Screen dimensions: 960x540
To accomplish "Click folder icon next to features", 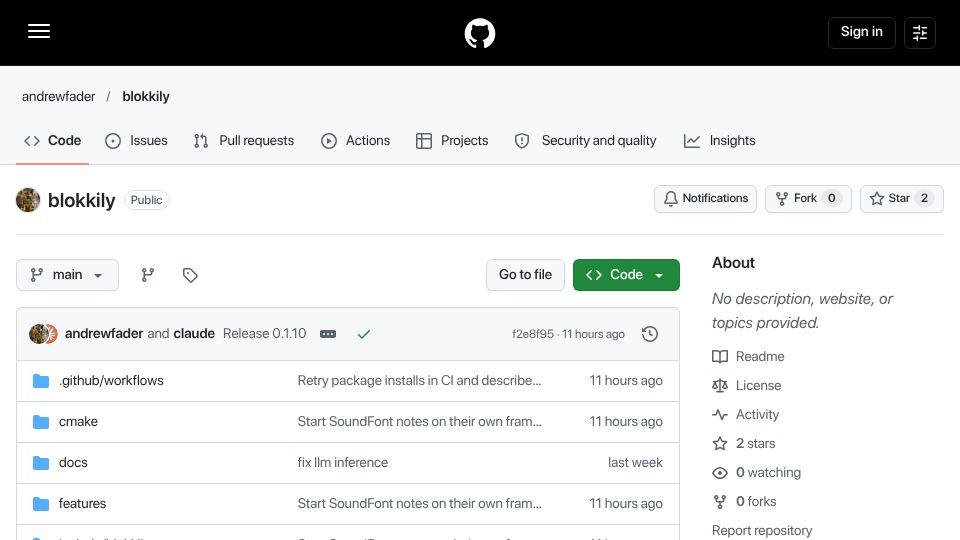I will point(41,504).
